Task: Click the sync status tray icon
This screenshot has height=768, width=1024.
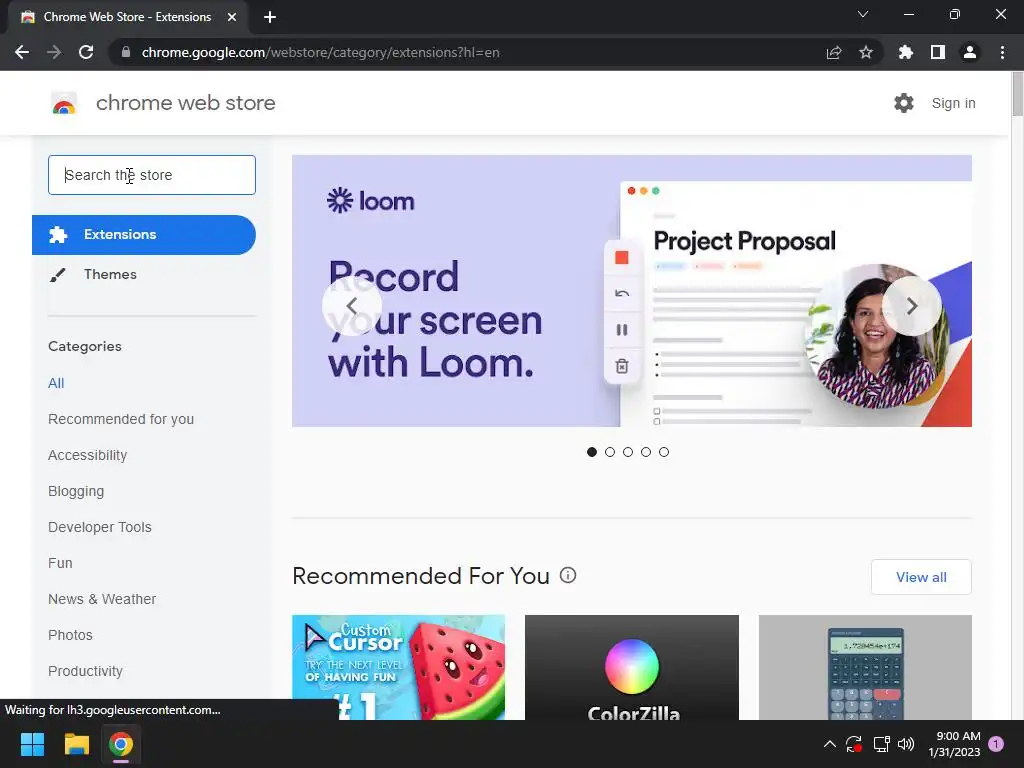Action: 854,744
